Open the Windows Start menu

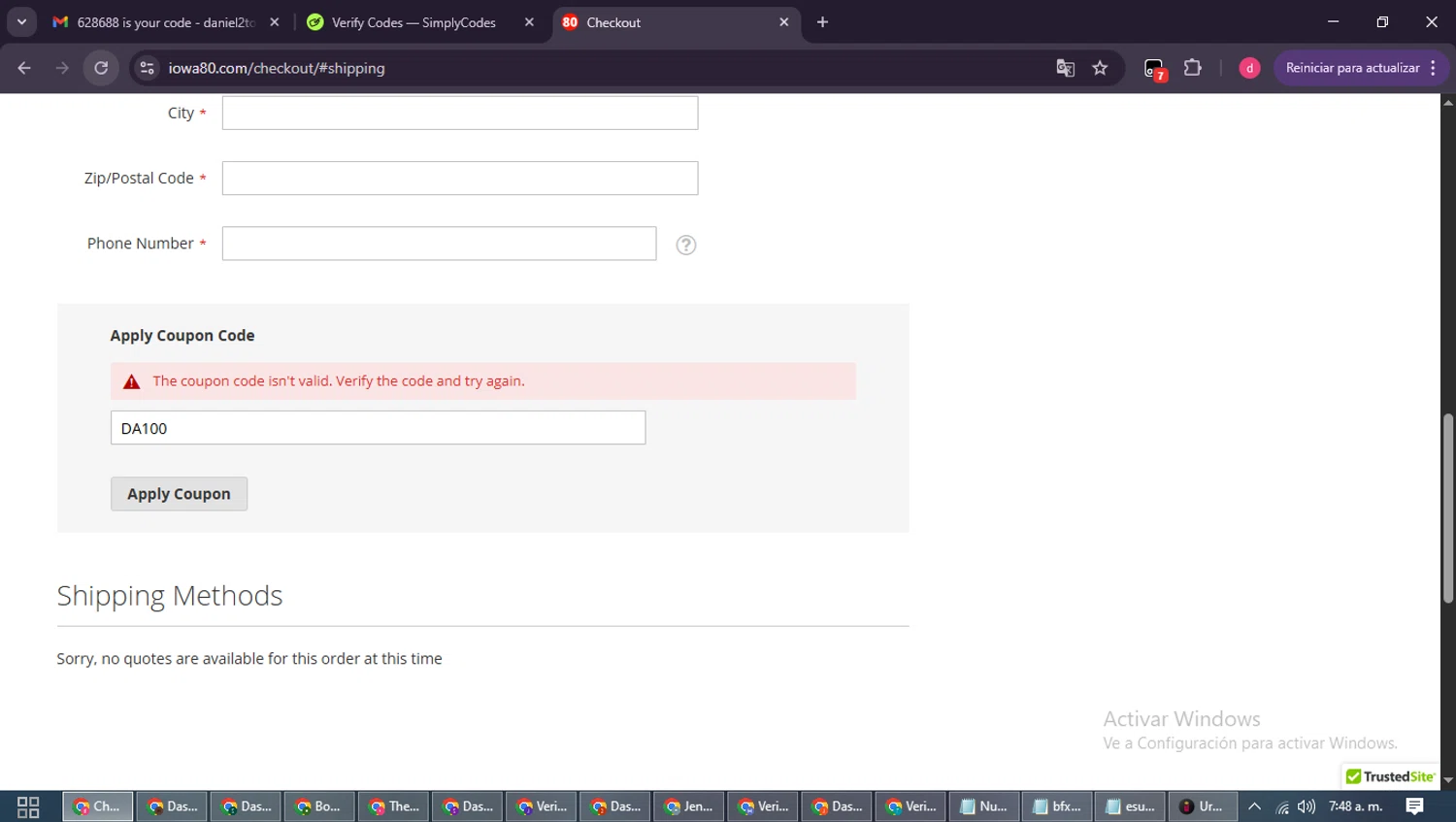28,806
